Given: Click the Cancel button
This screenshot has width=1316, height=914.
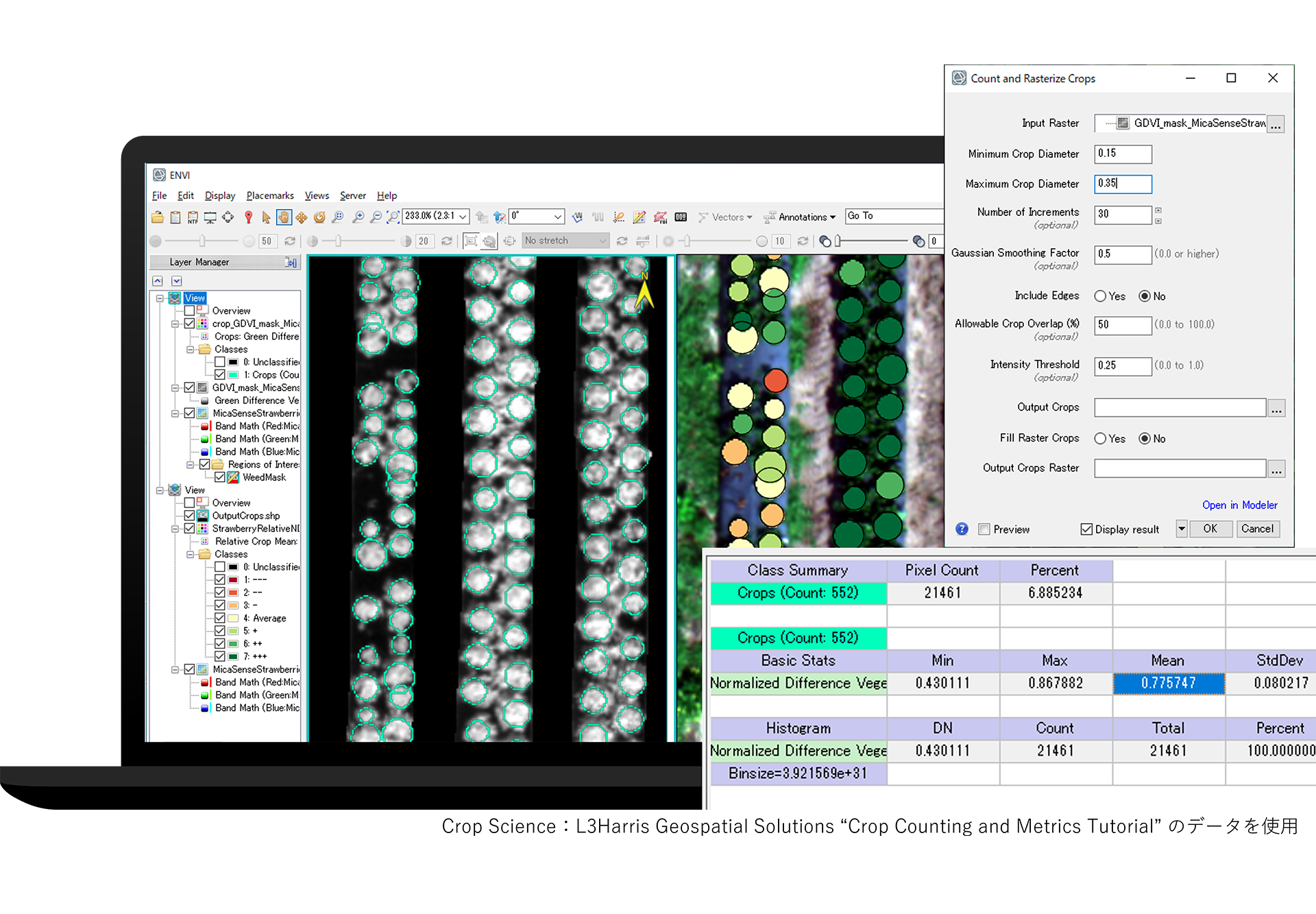Looking at the screenshot, I should [x=1256, y=529].
